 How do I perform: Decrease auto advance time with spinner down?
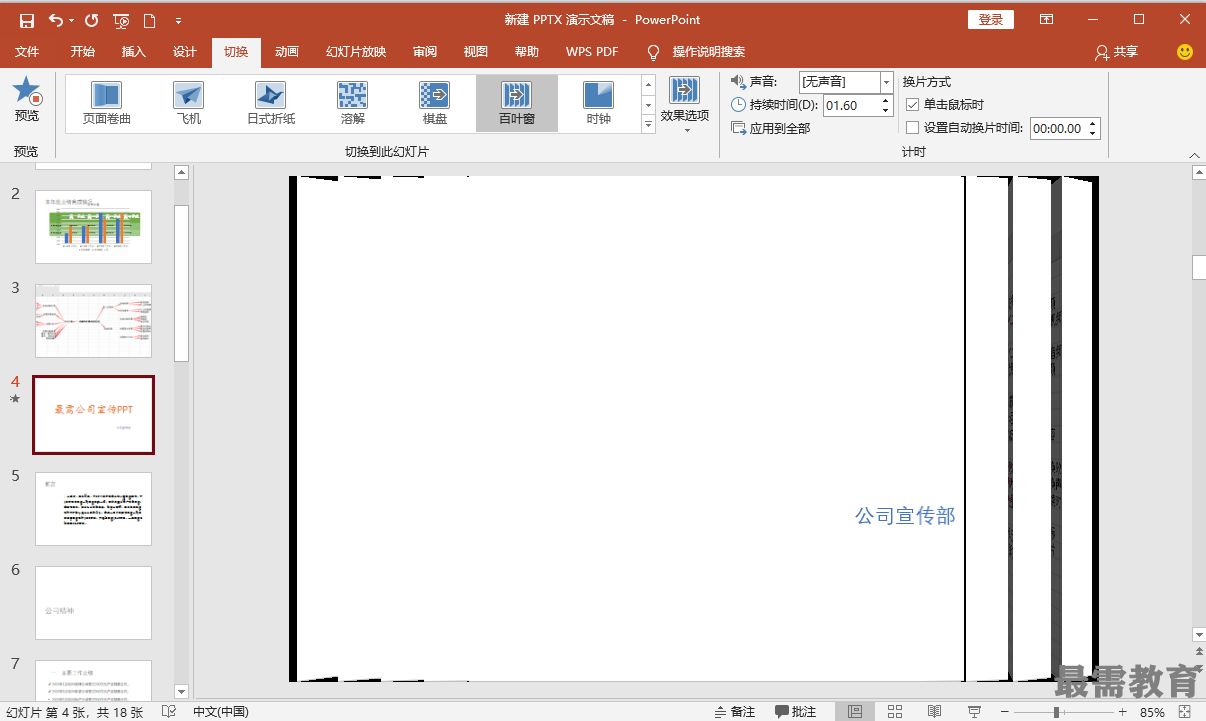[x=1092, y=133]
